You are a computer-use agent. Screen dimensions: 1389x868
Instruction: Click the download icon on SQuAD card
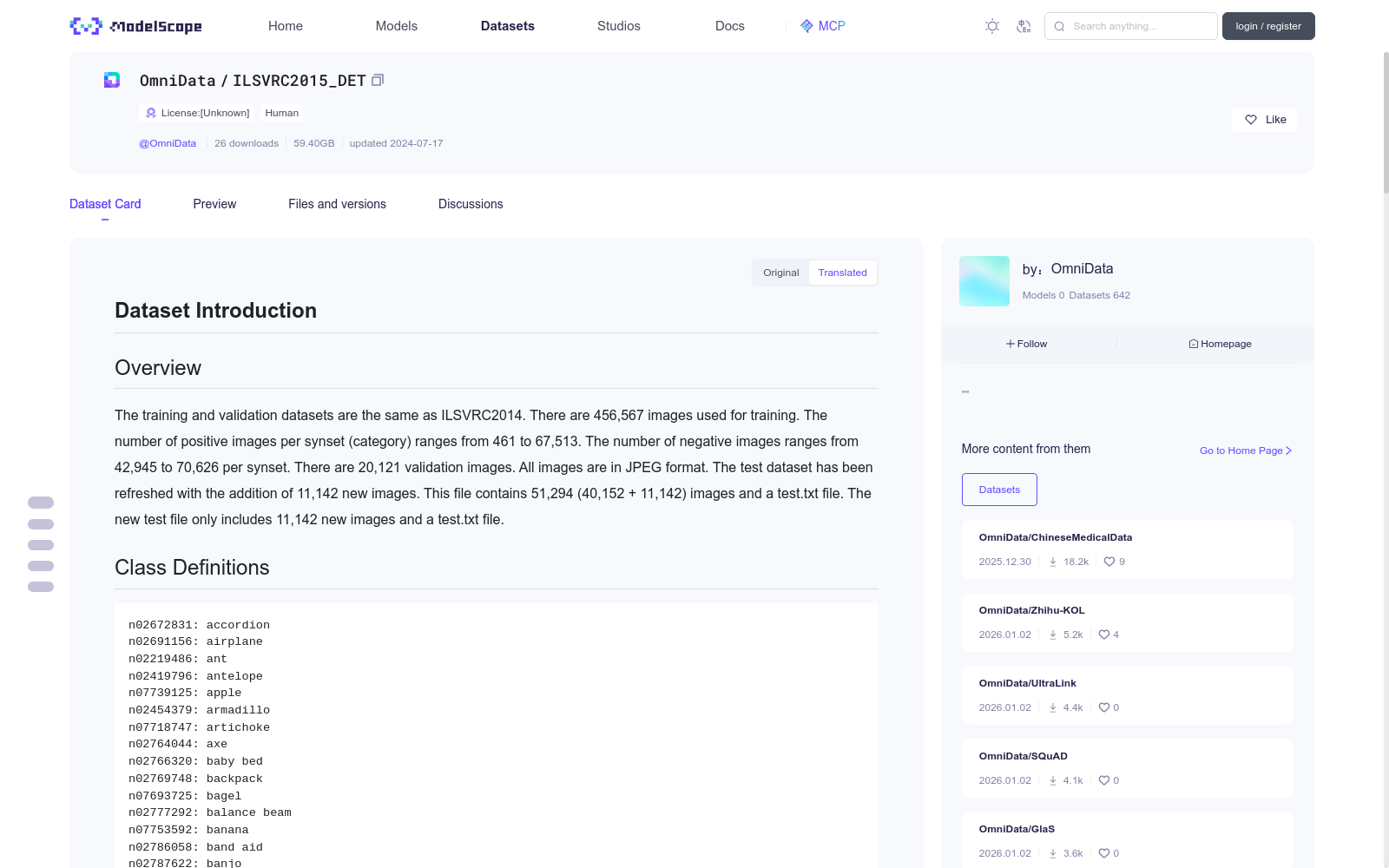pos(1053,780)
